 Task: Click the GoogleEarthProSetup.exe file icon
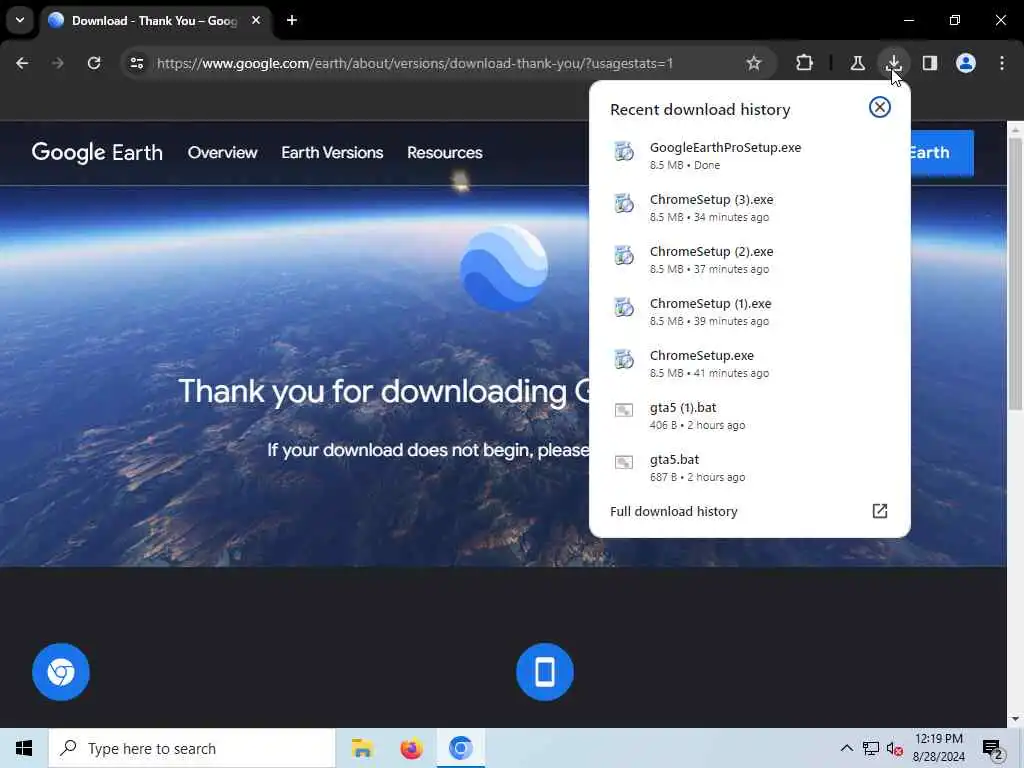[x=624, y=152]
